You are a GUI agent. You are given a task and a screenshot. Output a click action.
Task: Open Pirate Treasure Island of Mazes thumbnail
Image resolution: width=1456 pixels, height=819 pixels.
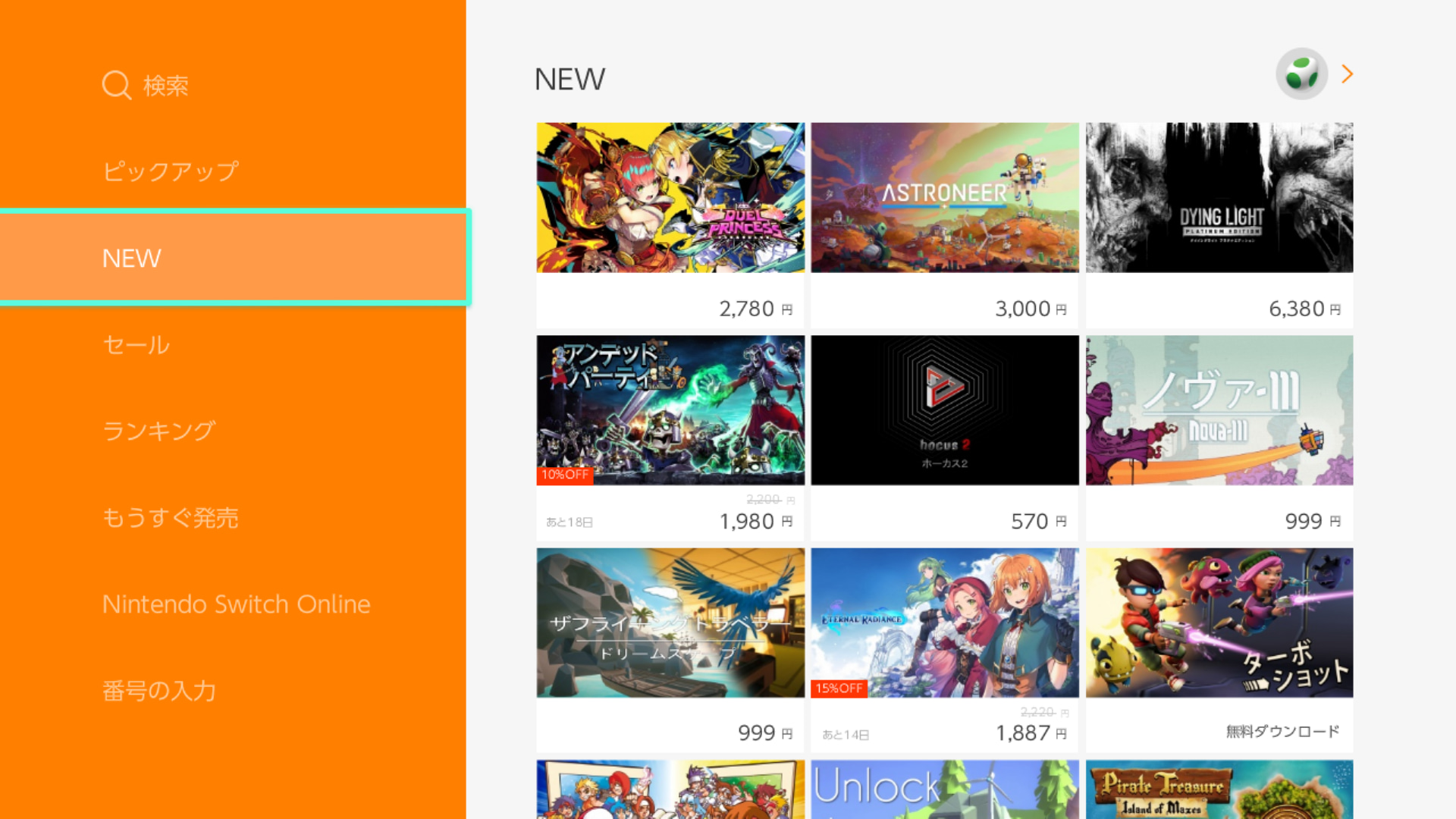point(1219,789)
